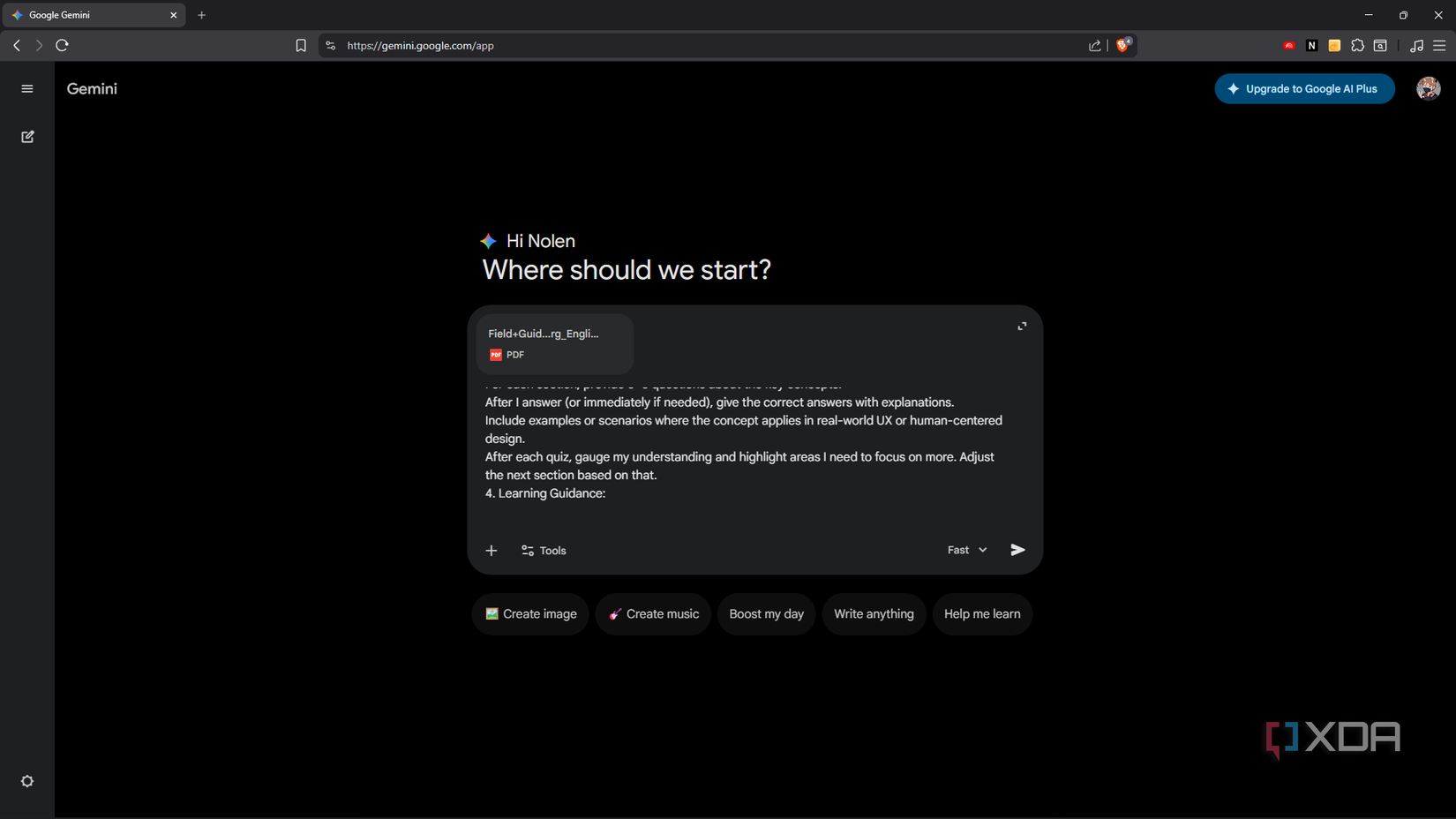Click the browser forward arrow

coord(39,45)
